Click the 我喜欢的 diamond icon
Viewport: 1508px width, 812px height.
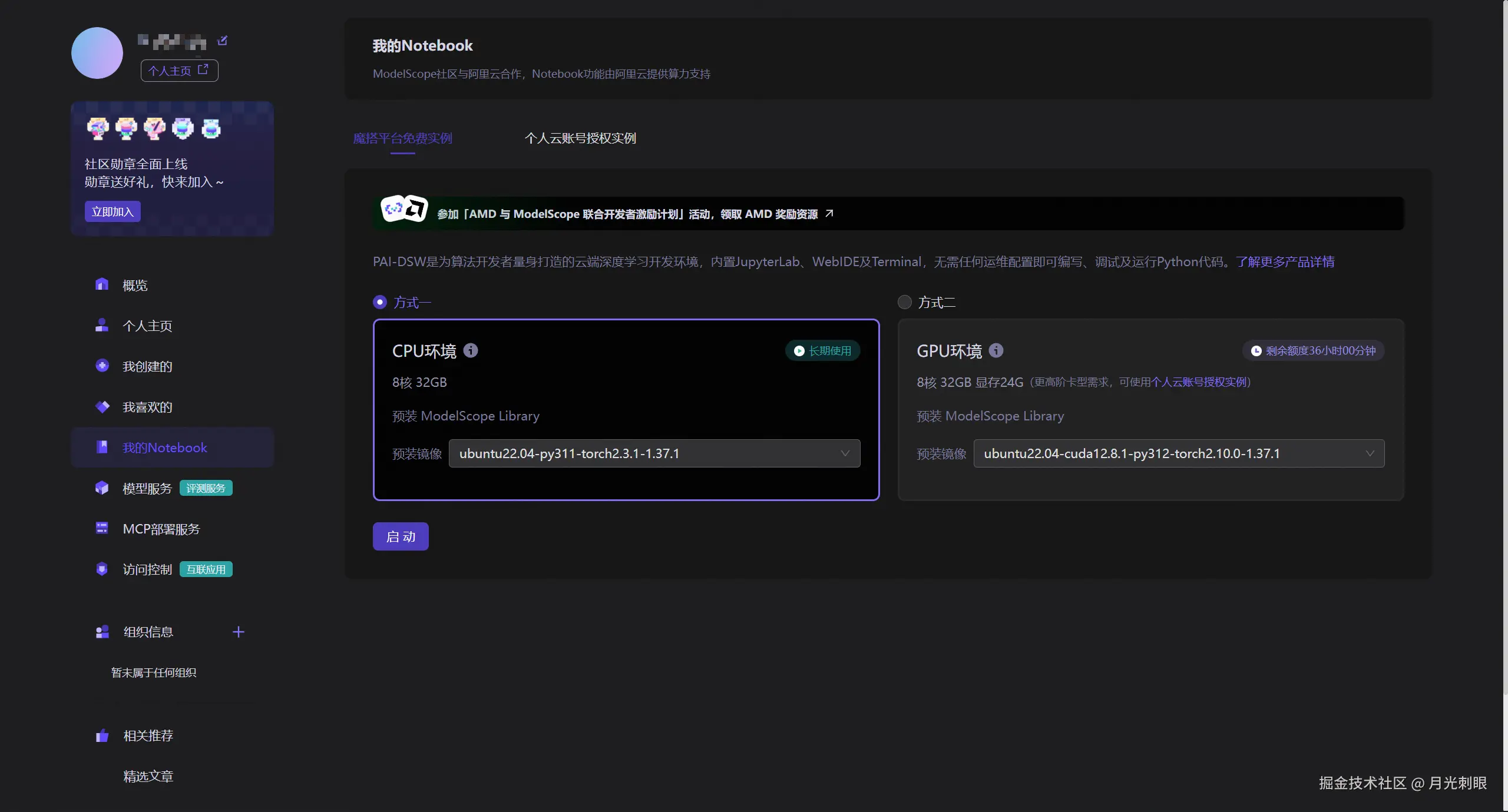click(102, 406)
